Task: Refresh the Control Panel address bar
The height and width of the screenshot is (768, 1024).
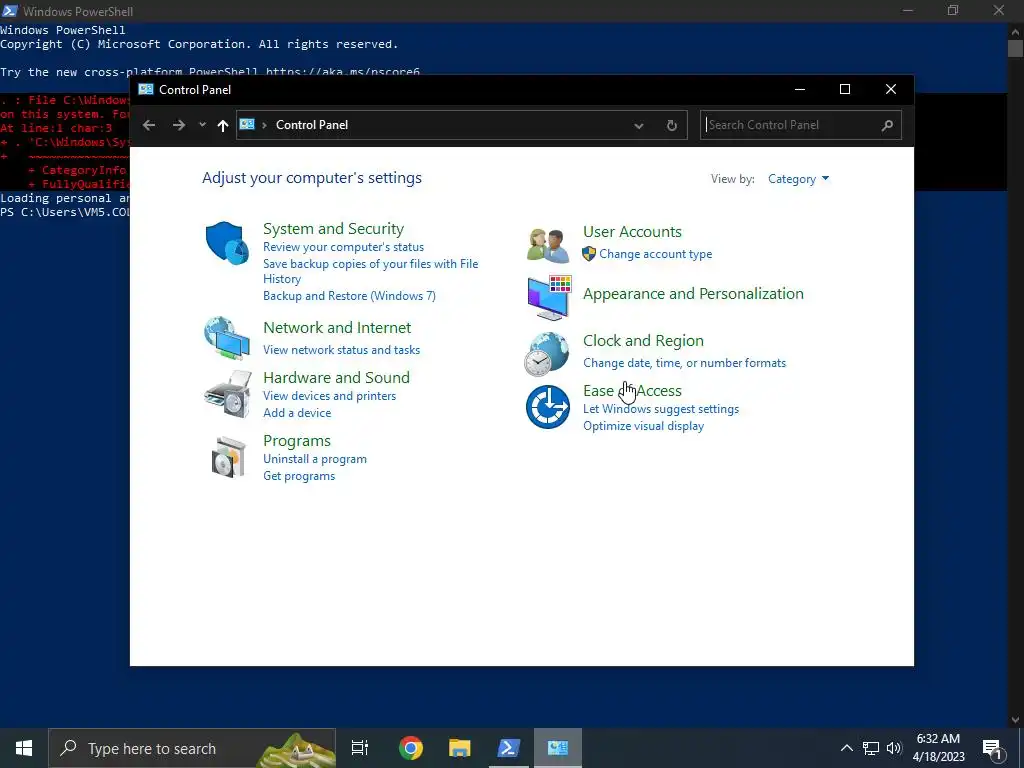Action: tap(671, 125)
